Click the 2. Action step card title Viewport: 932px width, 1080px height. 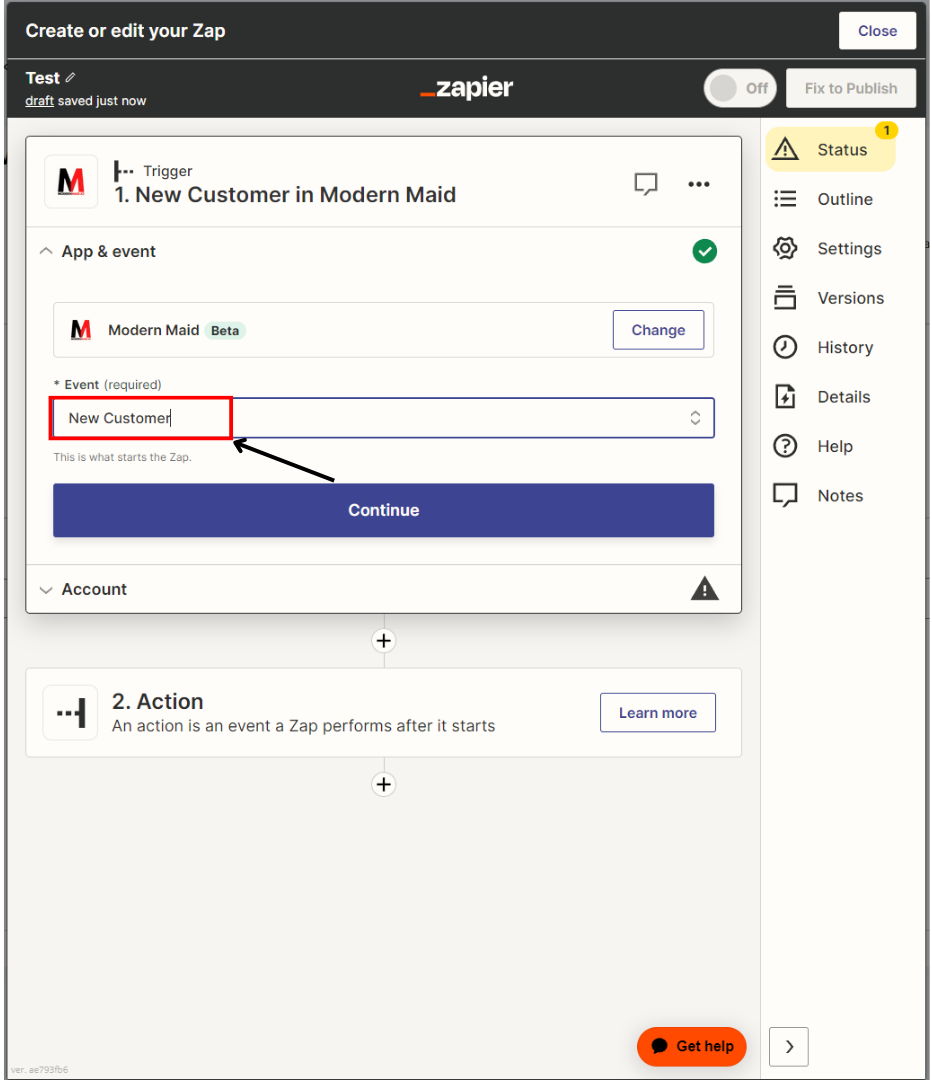pos(158,701)
